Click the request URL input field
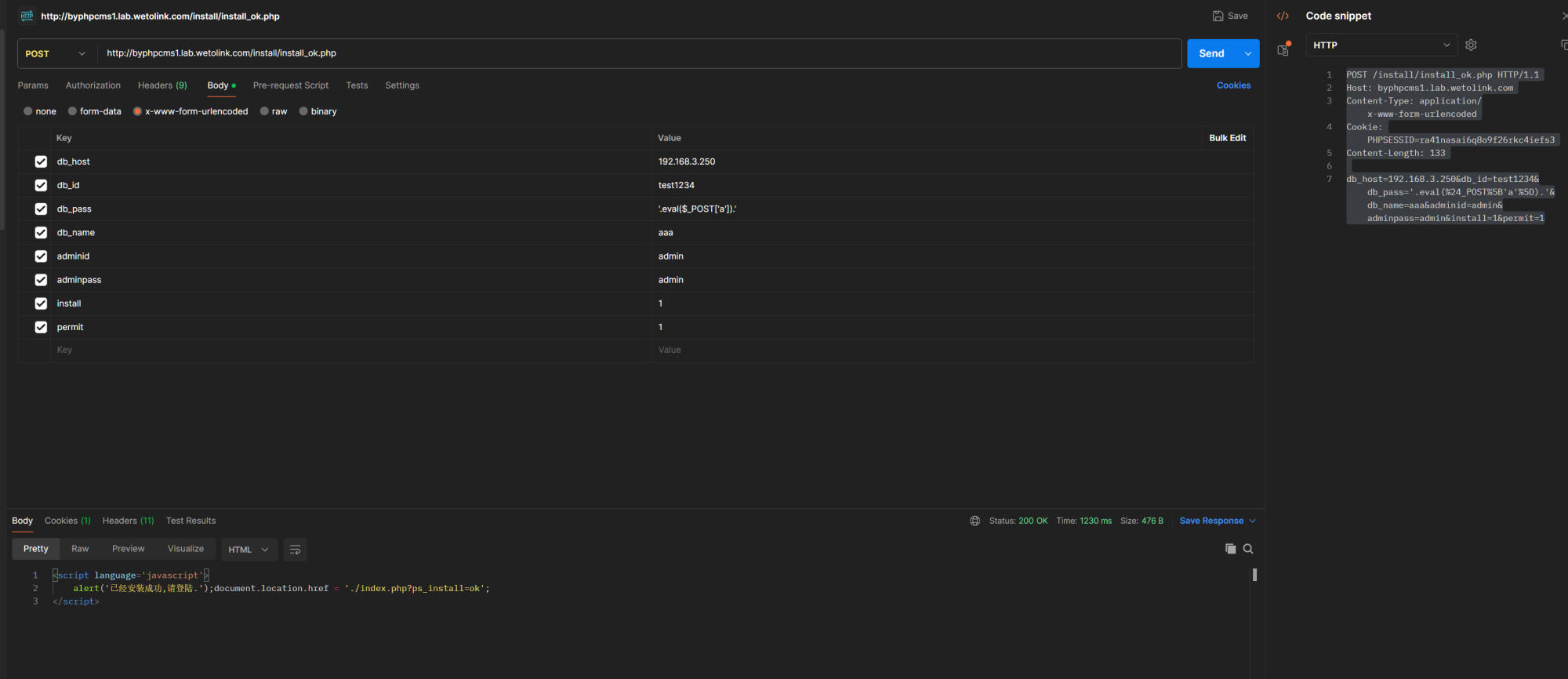The width and height of the screenshot is (1568, 679). coord(639,53)
